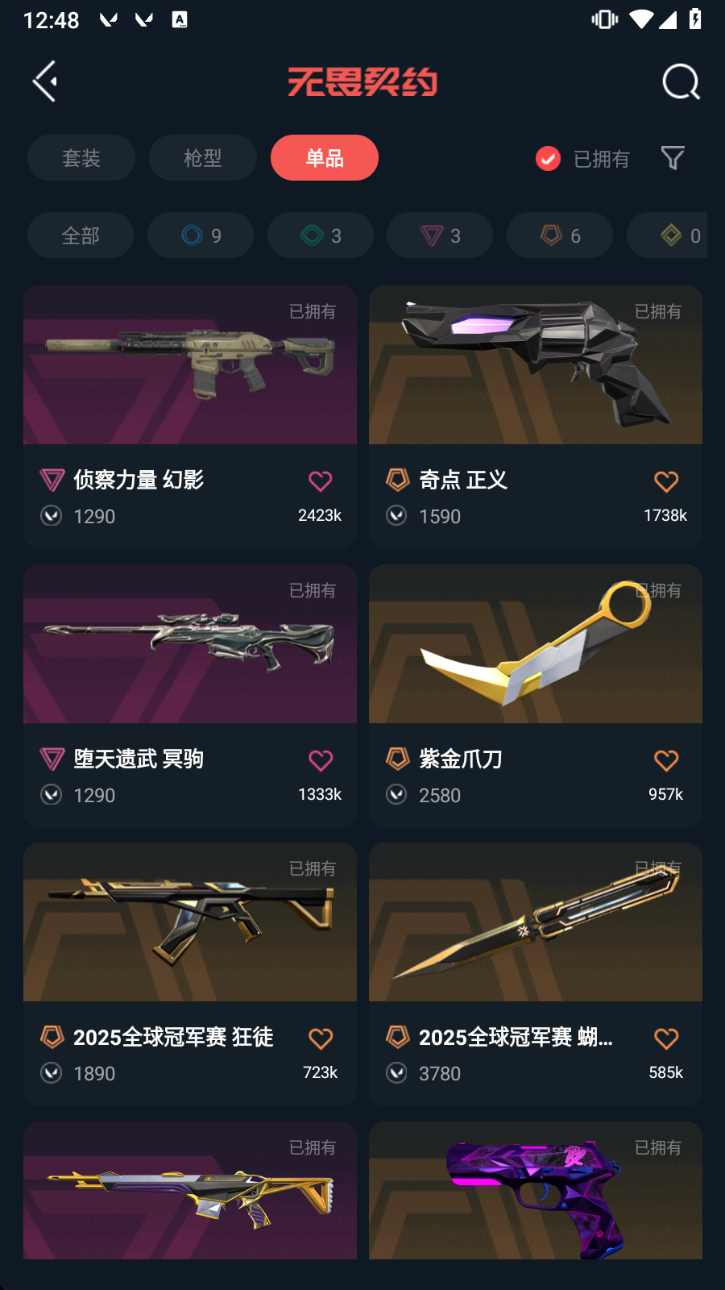Tap heart icon for 紫金爪刀
This screenshot has width=725, height=1290.
(x=666, y=760)
